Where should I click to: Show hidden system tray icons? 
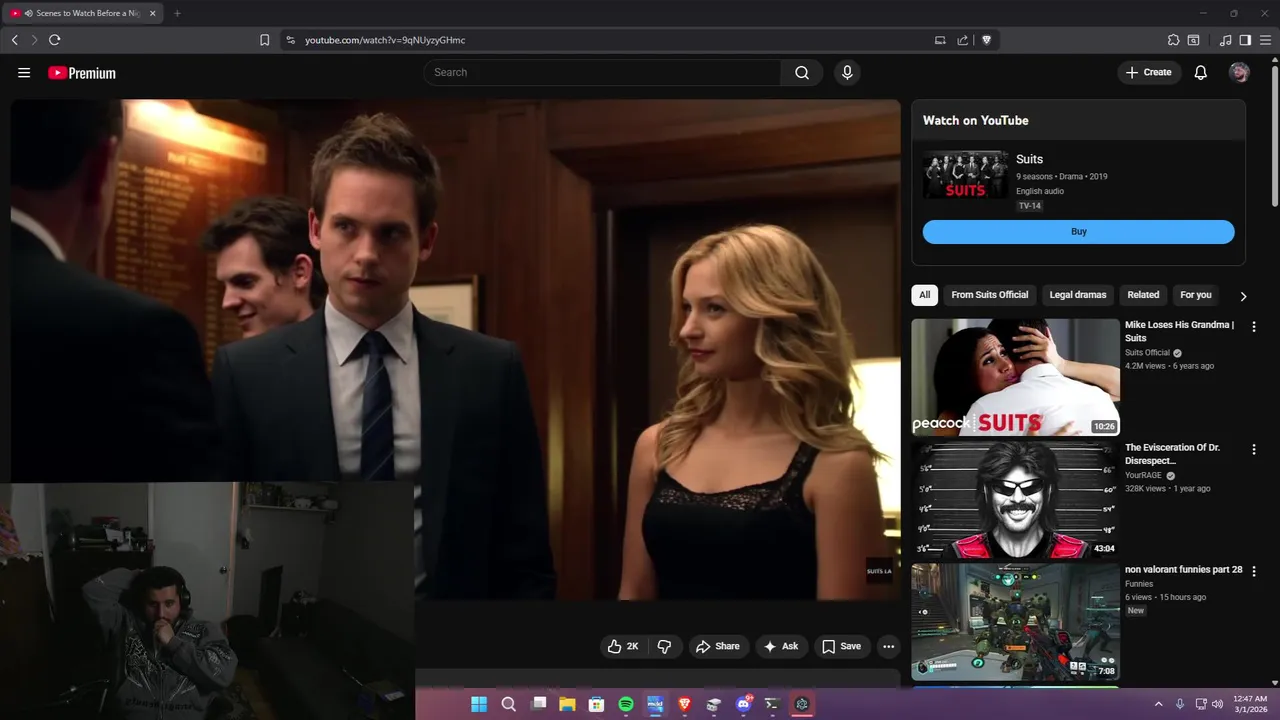(x=1159, y=704)
